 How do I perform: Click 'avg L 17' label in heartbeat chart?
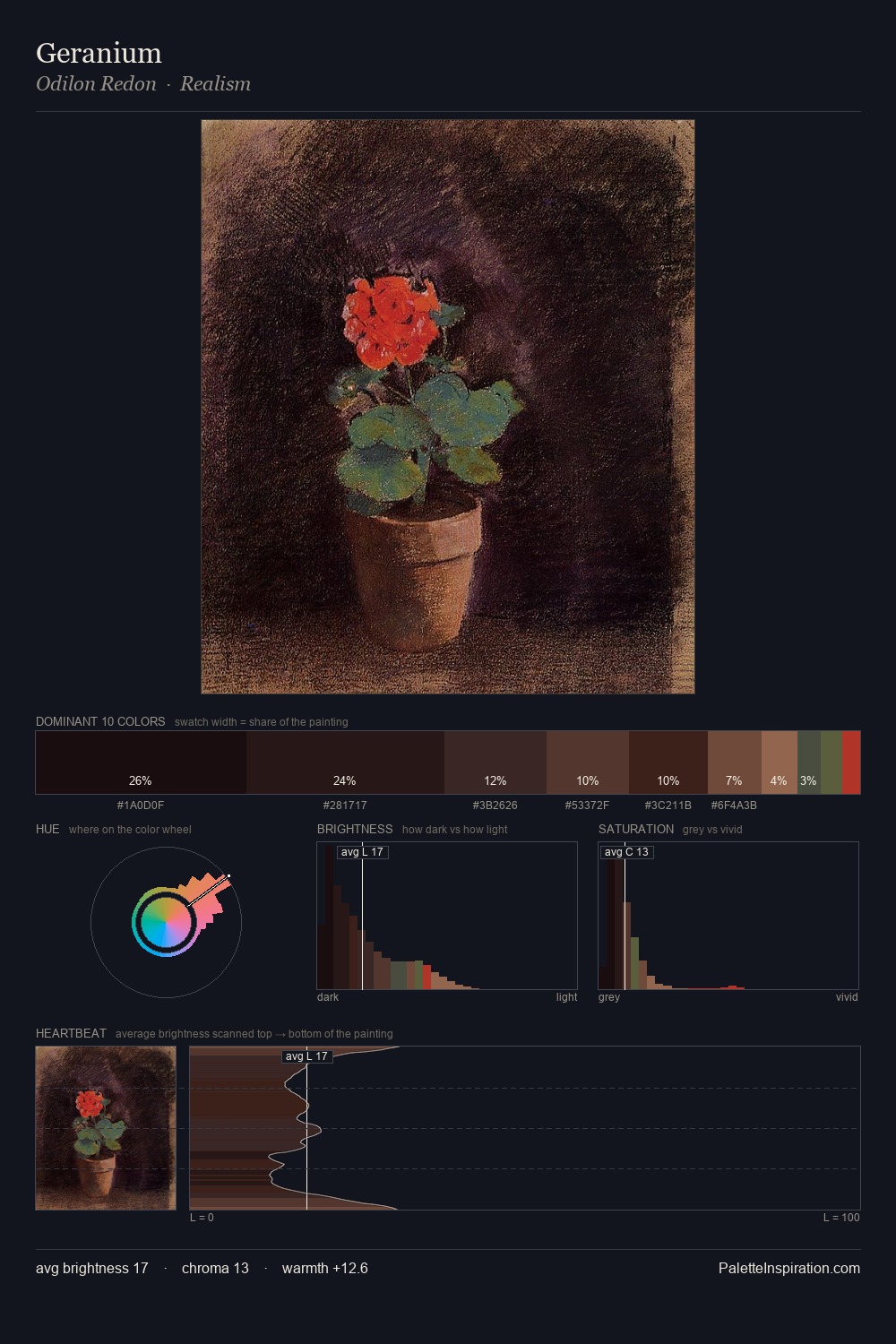[x=306, y=1056]
